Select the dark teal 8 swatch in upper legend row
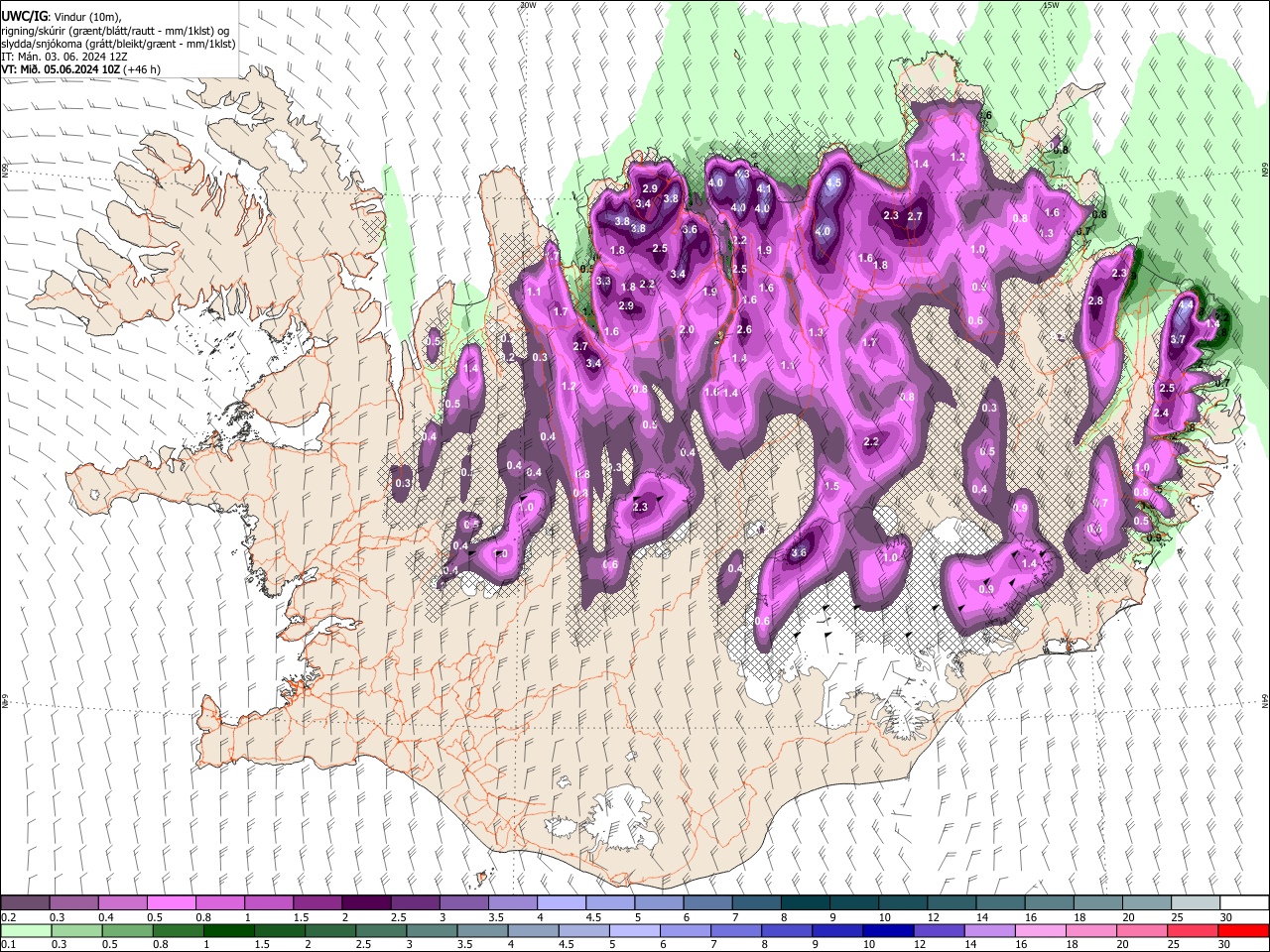Image resolution: width=1270 pixels, height=952 pixels. pyautogui.click(x=805, y=903)
